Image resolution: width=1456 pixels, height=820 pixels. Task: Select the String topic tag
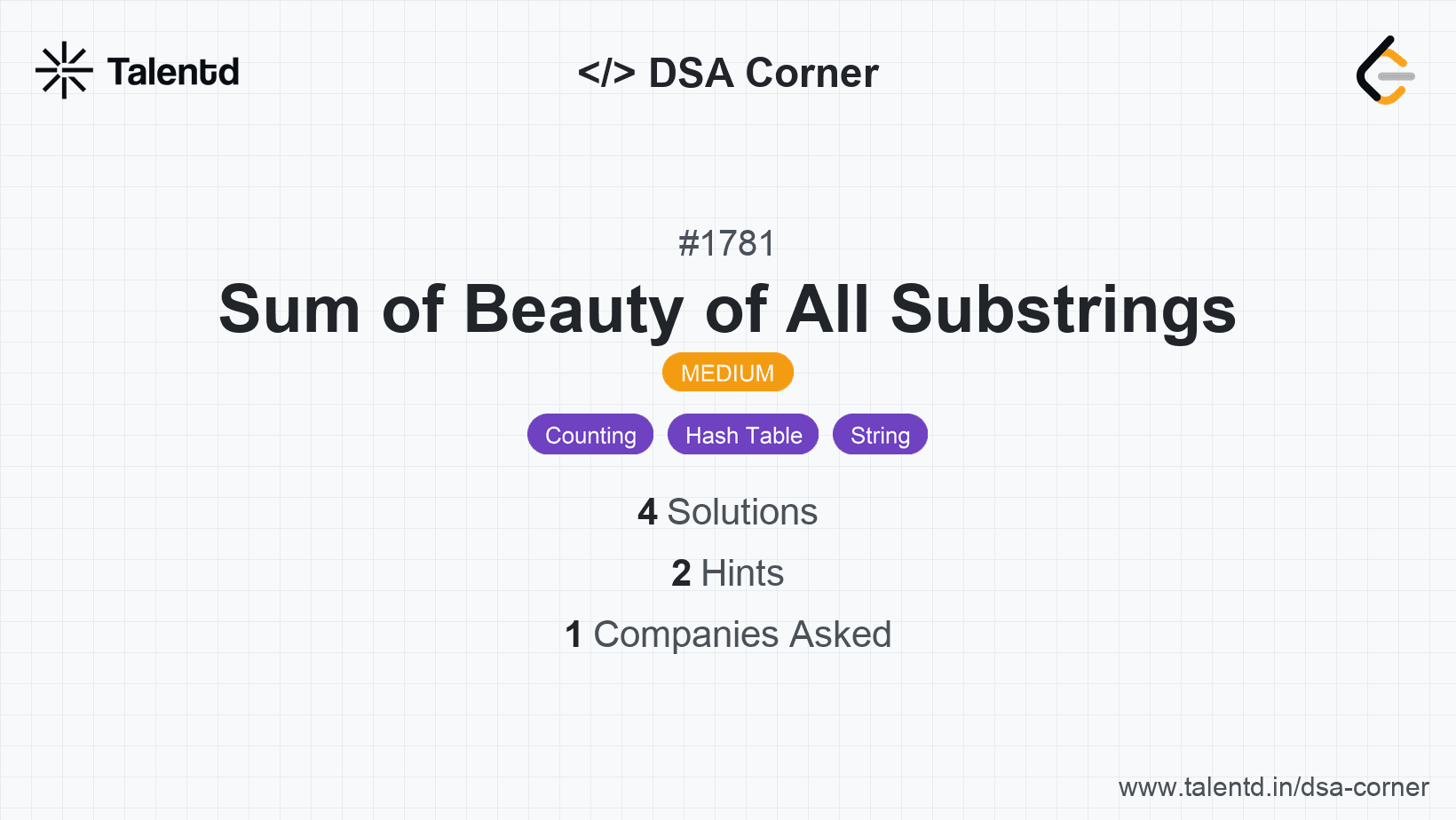tap(880, 435)
